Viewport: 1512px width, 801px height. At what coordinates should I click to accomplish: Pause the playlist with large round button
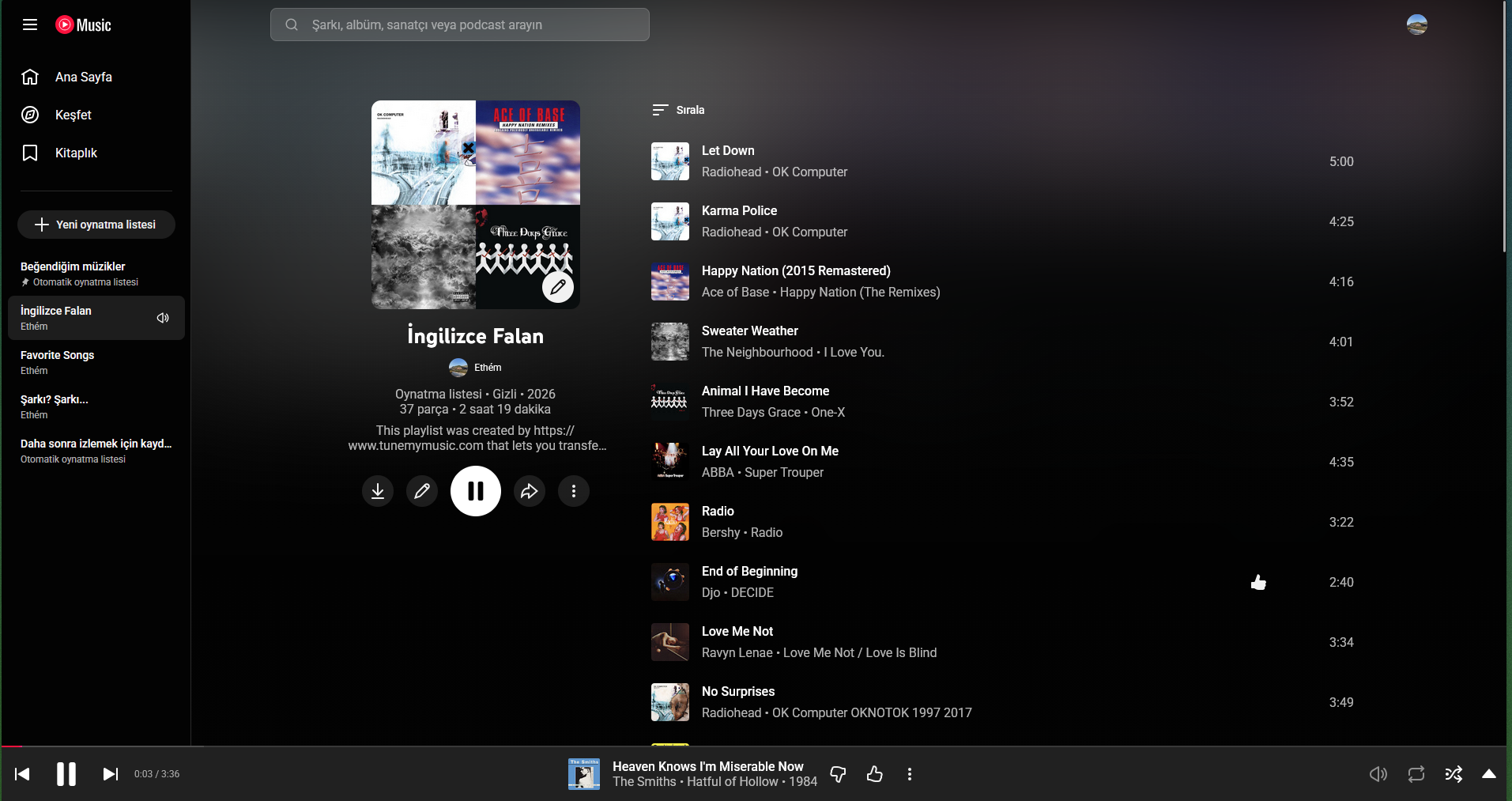476,491
